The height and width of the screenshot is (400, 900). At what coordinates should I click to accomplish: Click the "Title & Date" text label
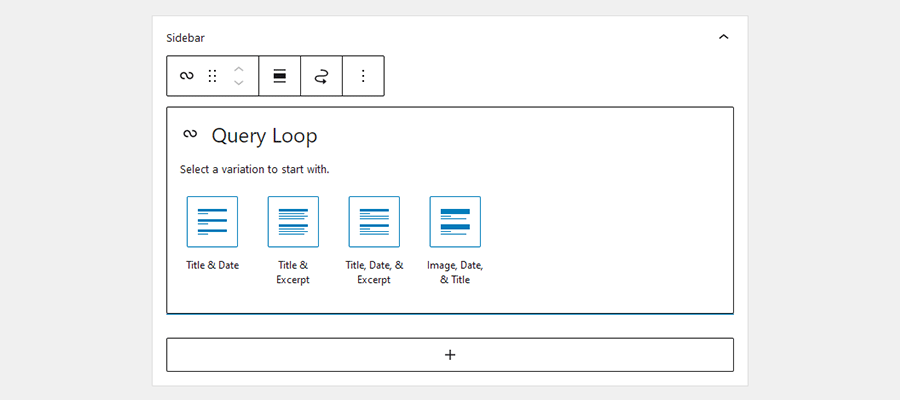pyautogui.click(x=212, y=266)
